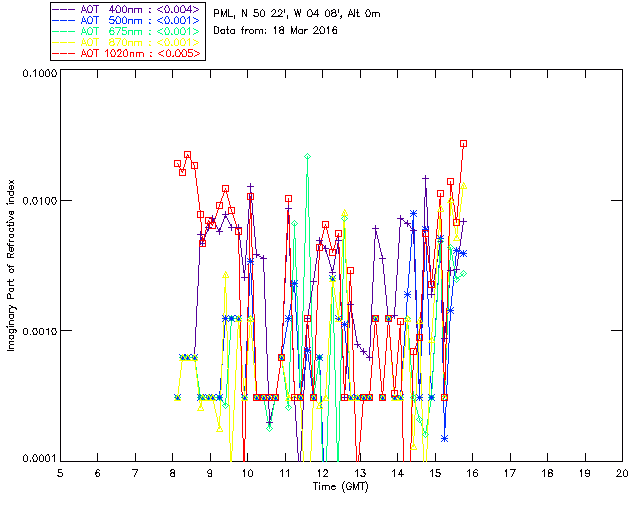Click the AOT 500nm legend entry
Screen dimensions: 640x512
(x=127, y=20)
